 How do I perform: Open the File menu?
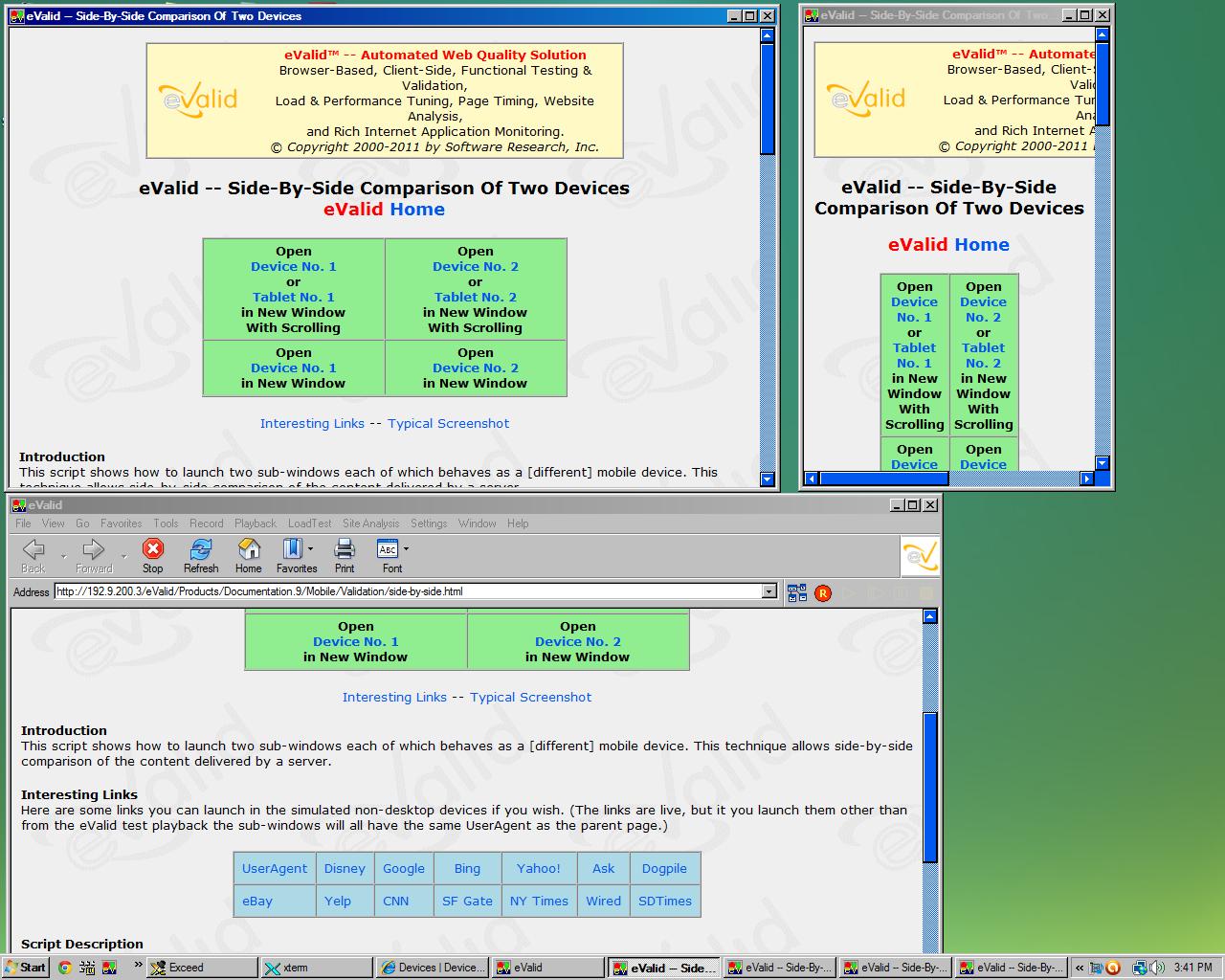point(23,523)
